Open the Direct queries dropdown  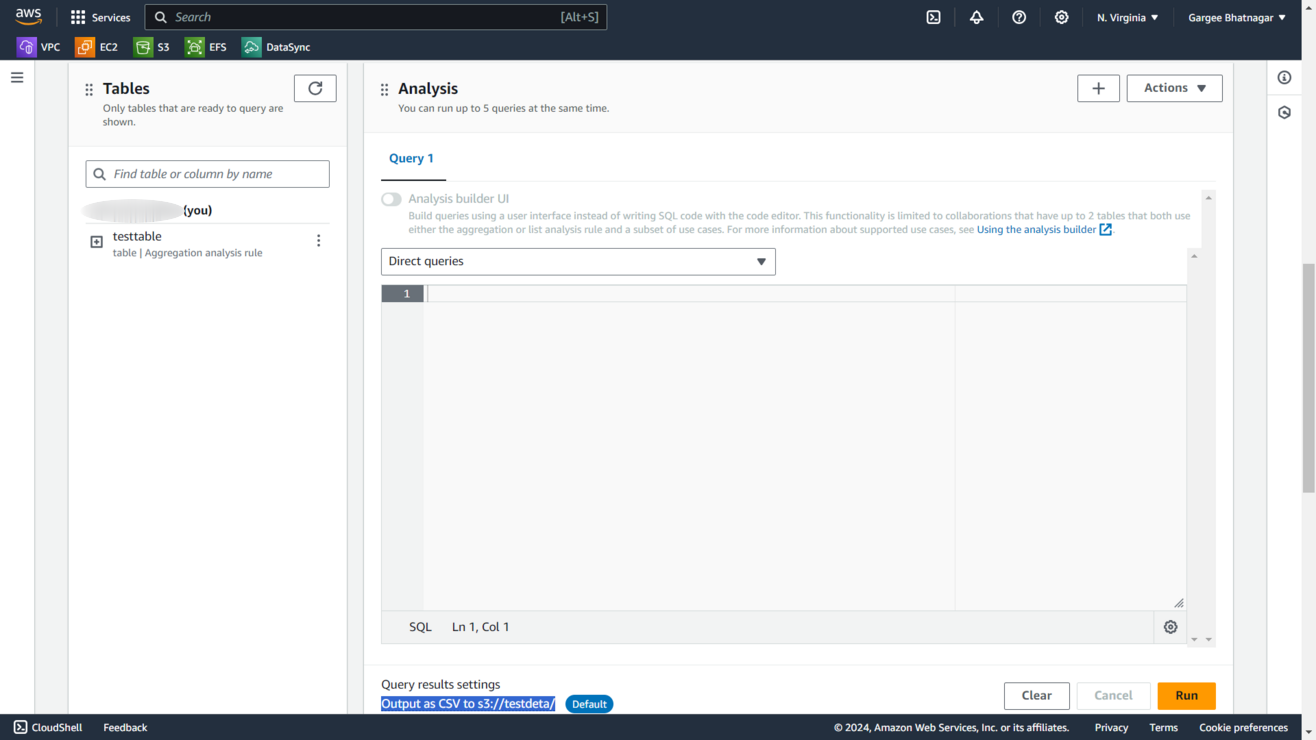[578, 262]
